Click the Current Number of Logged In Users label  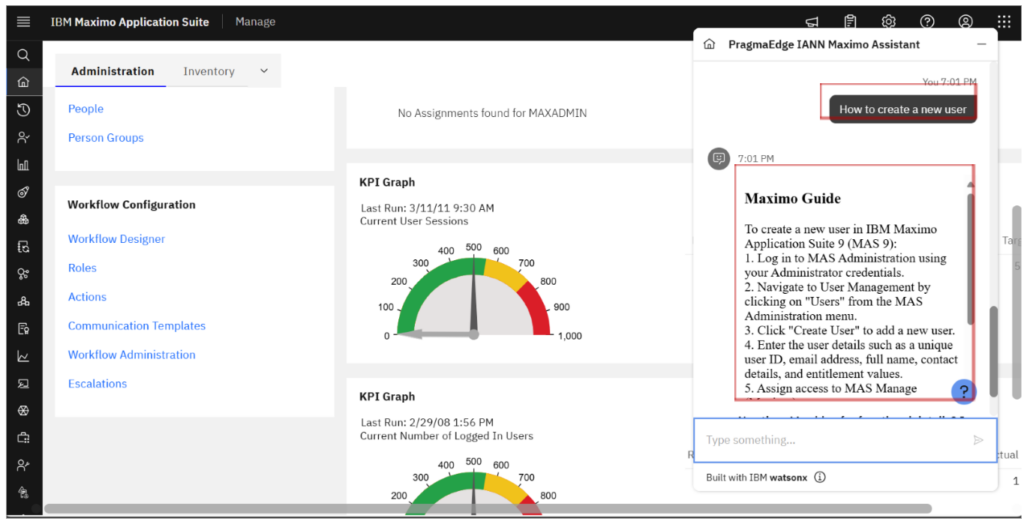point(446,436)
